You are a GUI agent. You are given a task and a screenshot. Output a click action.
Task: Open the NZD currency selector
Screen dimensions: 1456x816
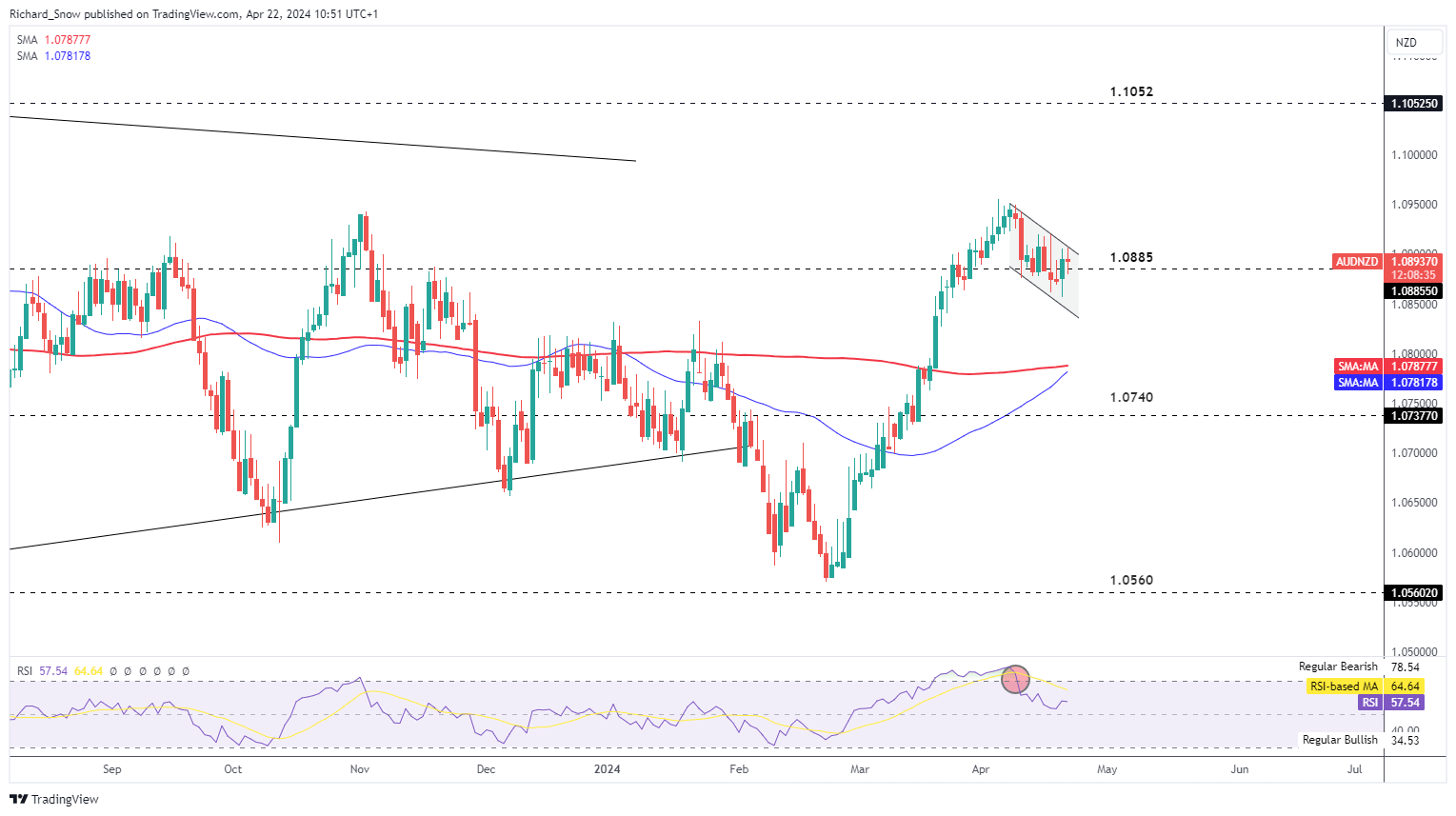[1415, 42]
